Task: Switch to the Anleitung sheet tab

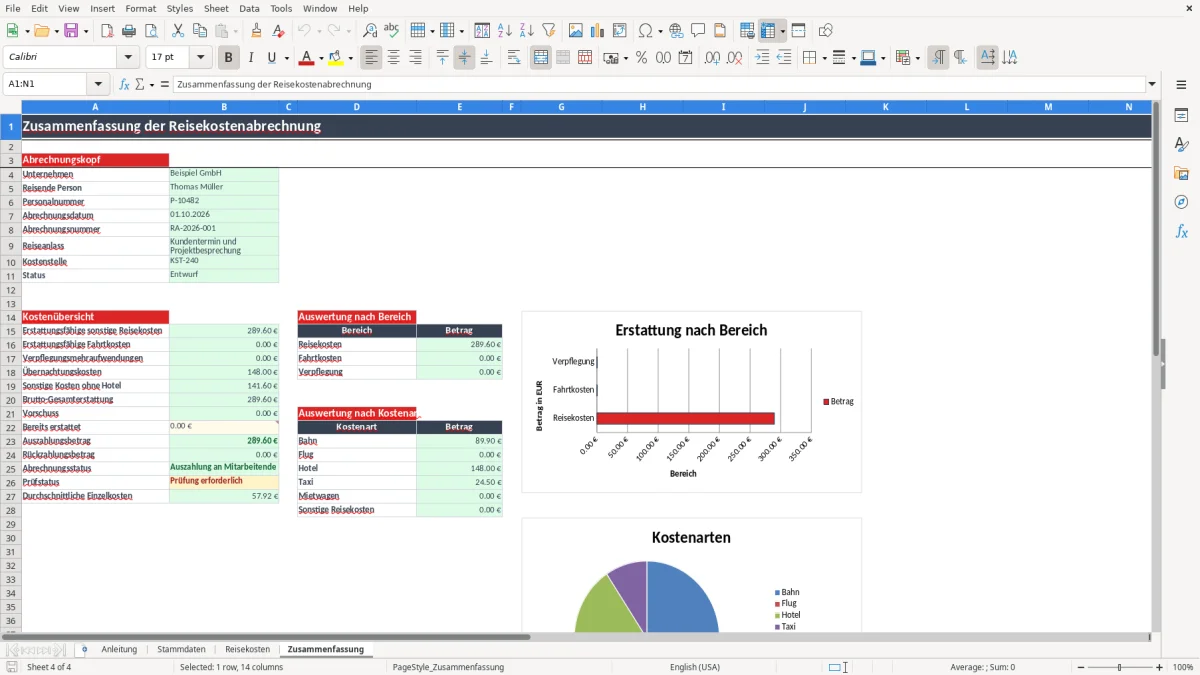Action: point(119,649)
